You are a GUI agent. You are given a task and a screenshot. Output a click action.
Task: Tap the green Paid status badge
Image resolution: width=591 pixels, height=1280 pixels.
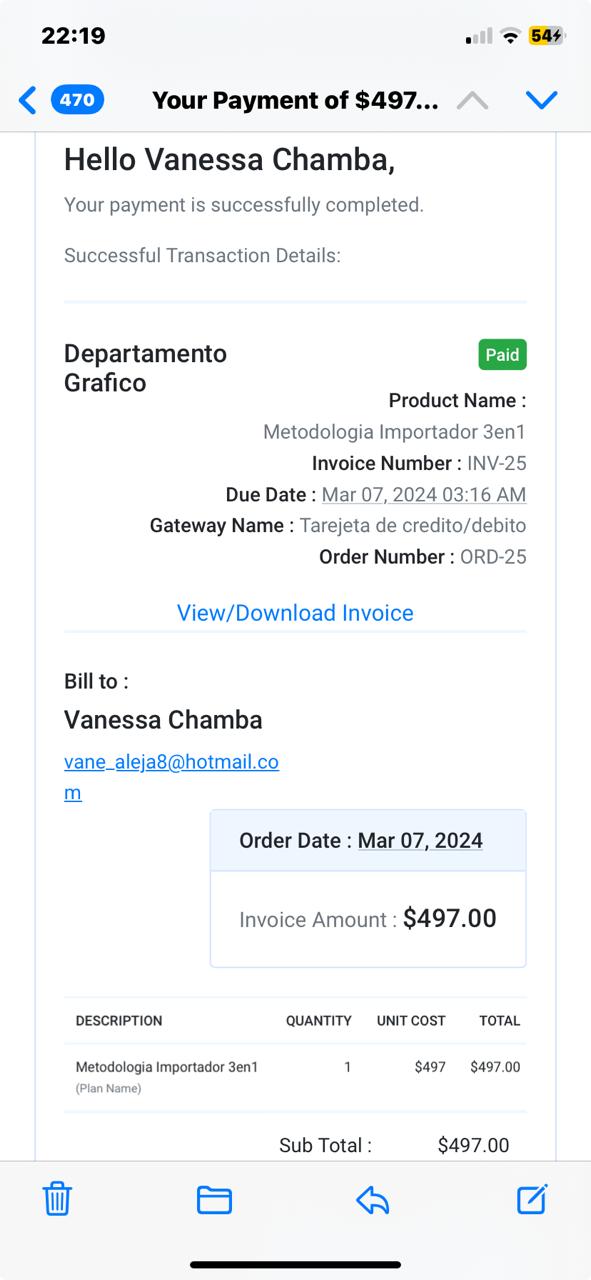click(502, 355)
